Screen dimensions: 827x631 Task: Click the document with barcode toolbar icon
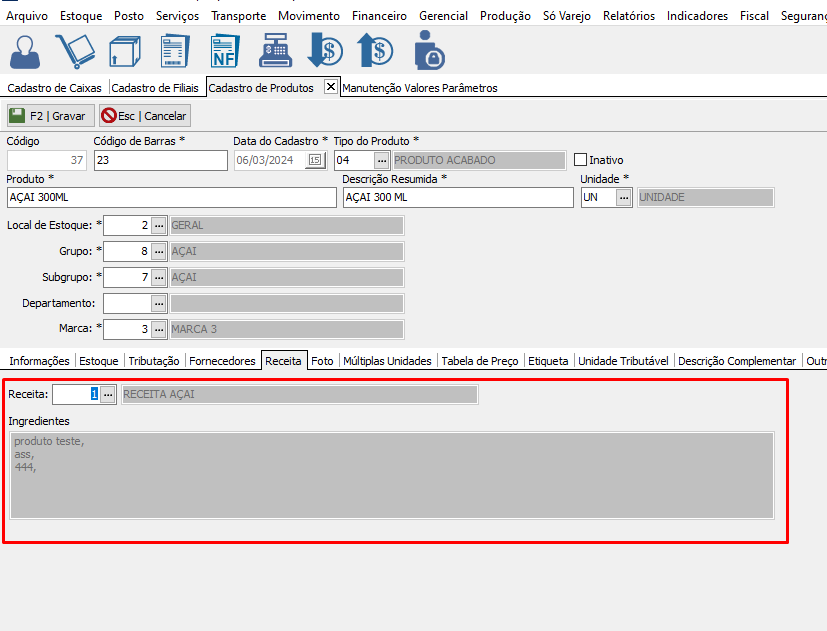click(175, 51)
